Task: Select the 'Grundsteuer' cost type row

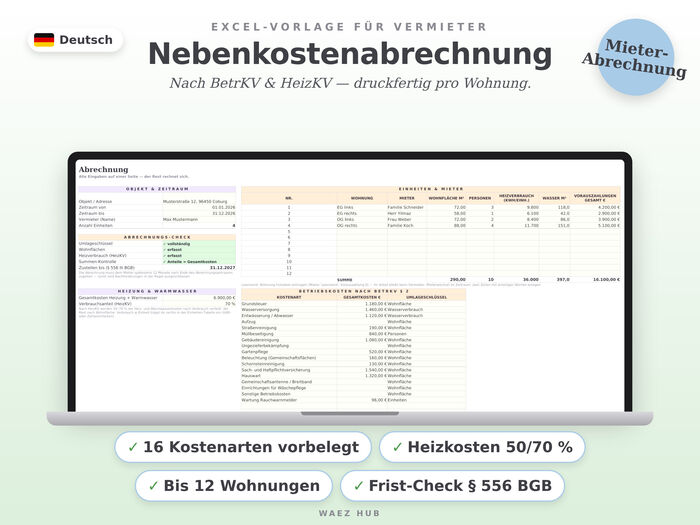Action: (x=354, y=304)
